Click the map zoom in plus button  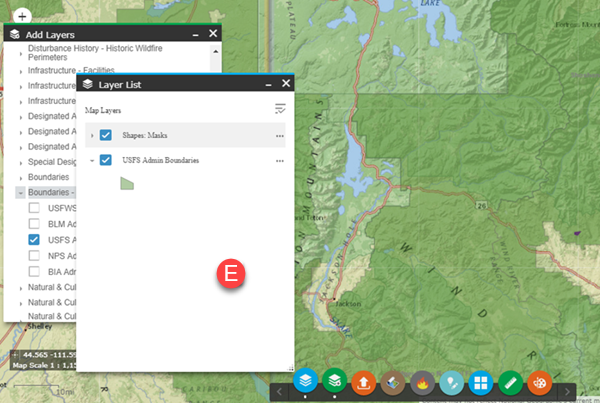22,16
